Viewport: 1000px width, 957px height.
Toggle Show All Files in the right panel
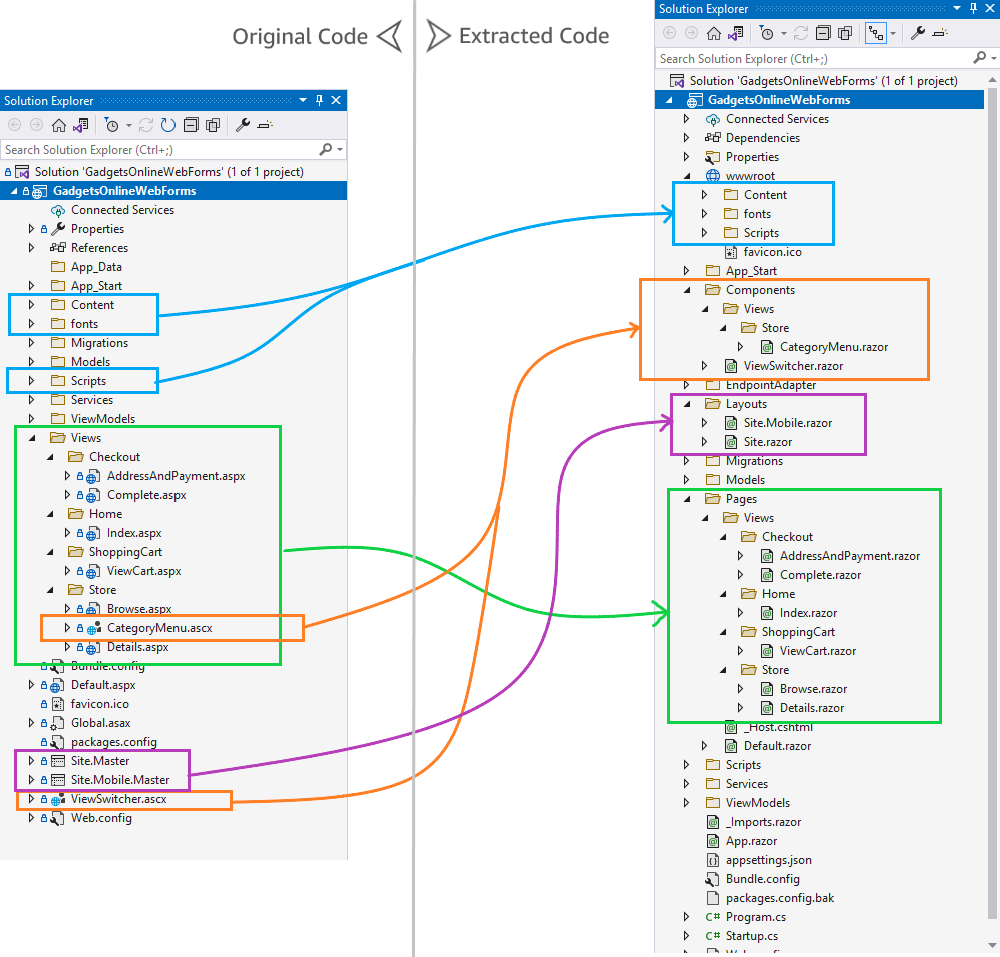(x=844, y=33)
